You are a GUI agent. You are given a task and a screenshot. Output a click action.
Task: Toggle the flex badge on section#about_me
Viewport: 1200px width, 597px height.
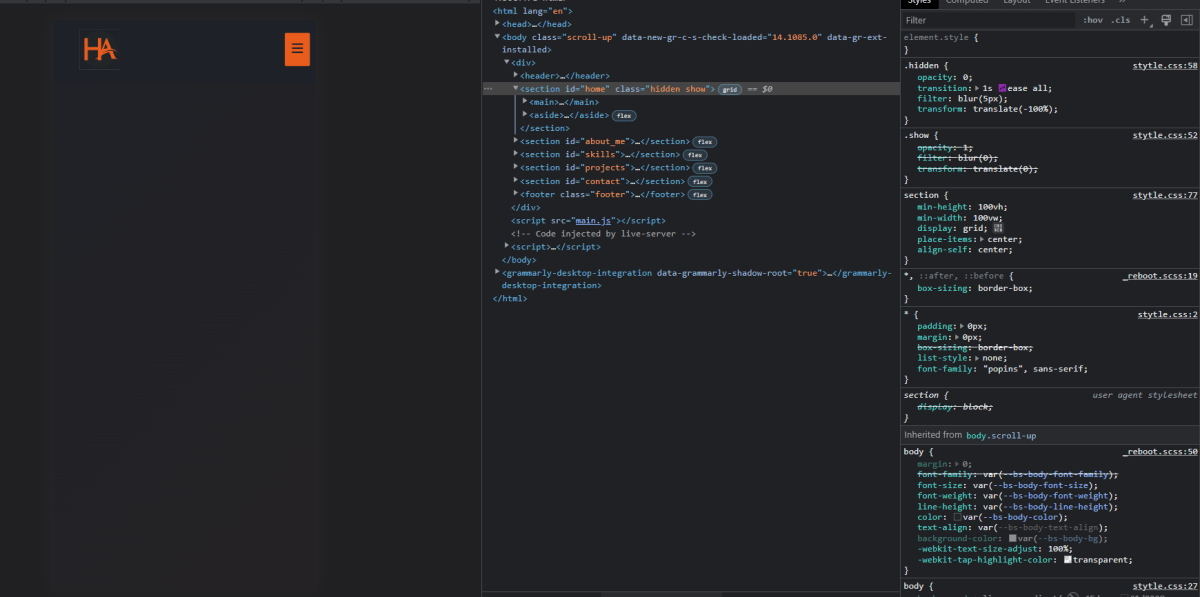click(x=704, y=141)
